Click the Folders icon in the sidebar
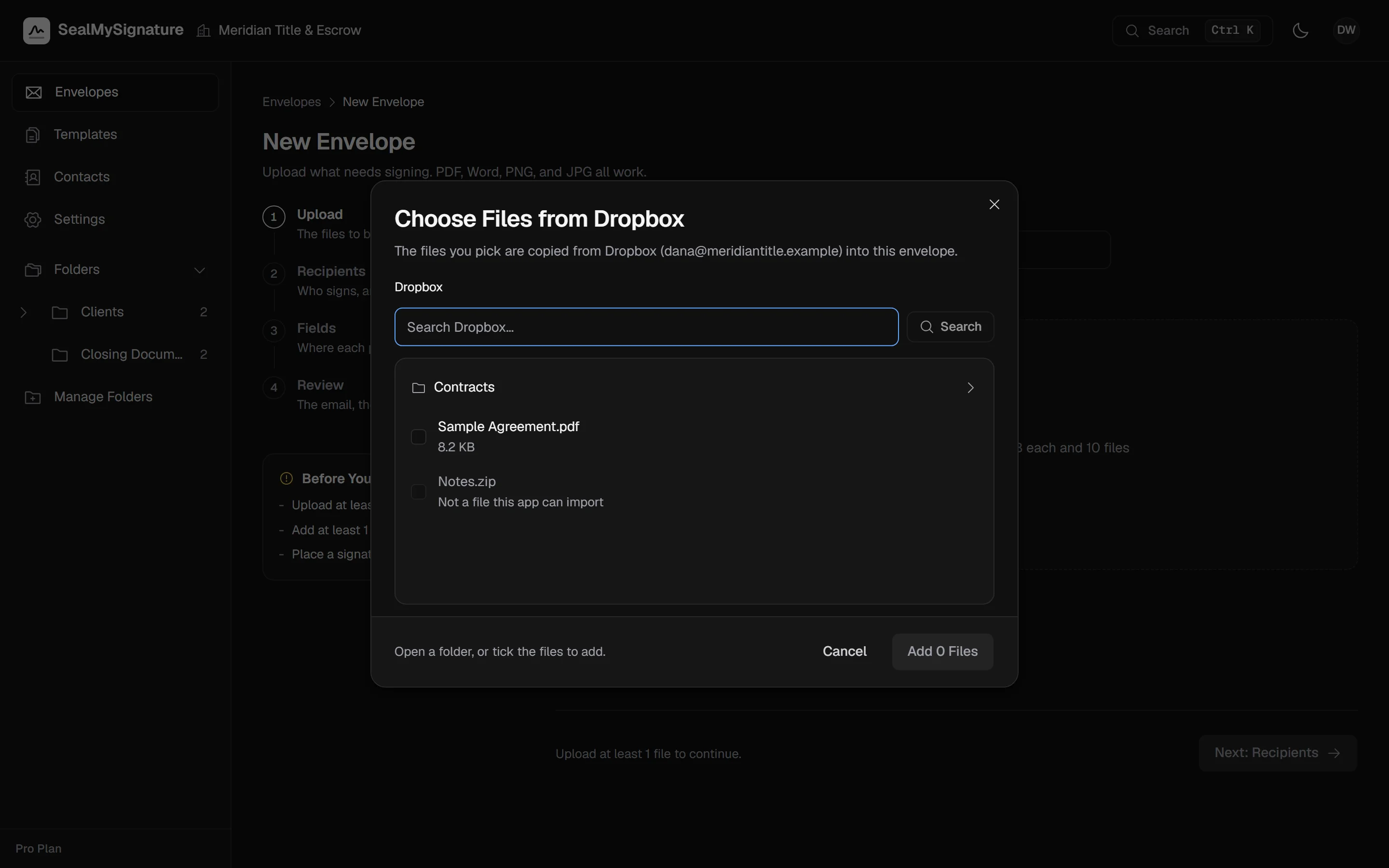This screenshot has width=1389, height=868. coord(33,270)
